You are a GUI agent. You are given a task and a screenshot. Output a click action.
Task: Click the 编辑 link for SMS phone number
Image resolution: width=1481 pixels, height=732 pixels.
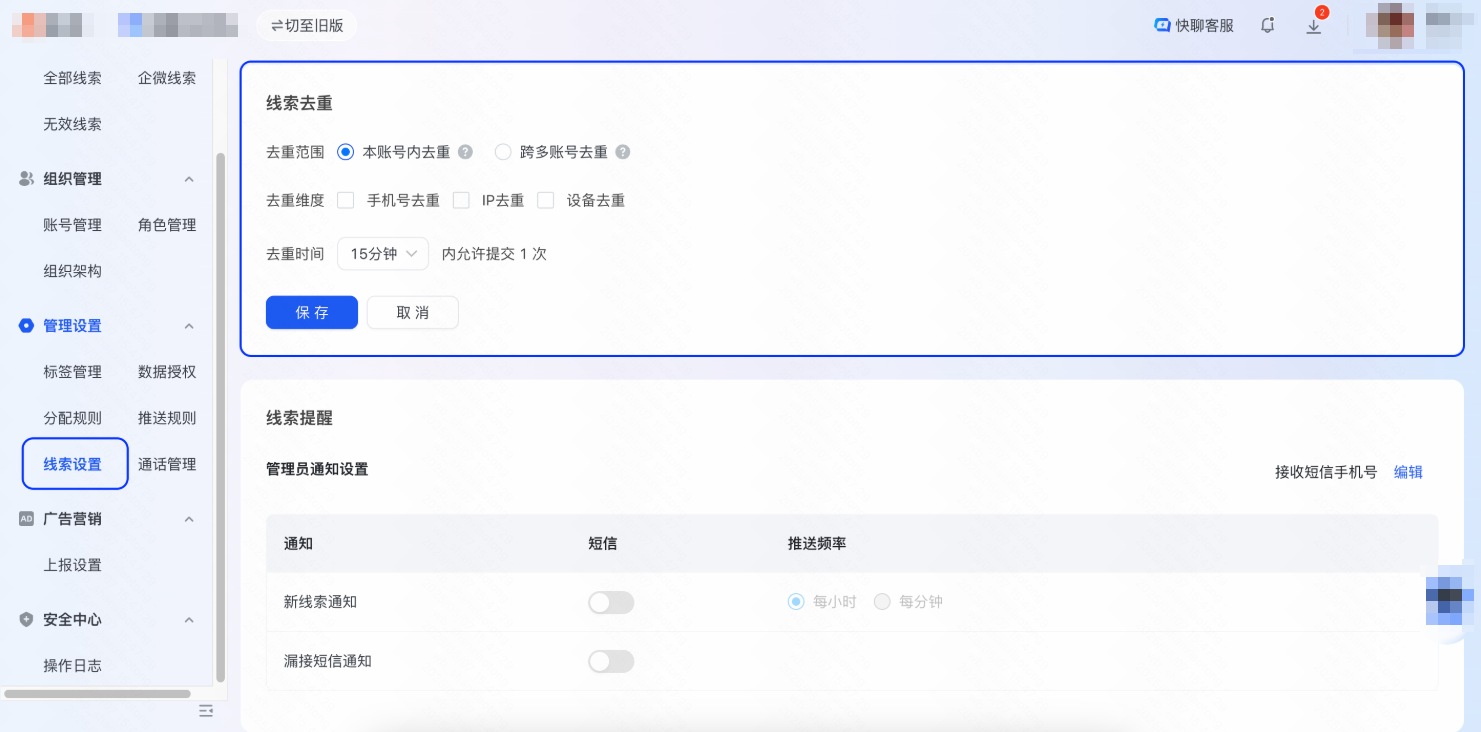(1408, 471)
